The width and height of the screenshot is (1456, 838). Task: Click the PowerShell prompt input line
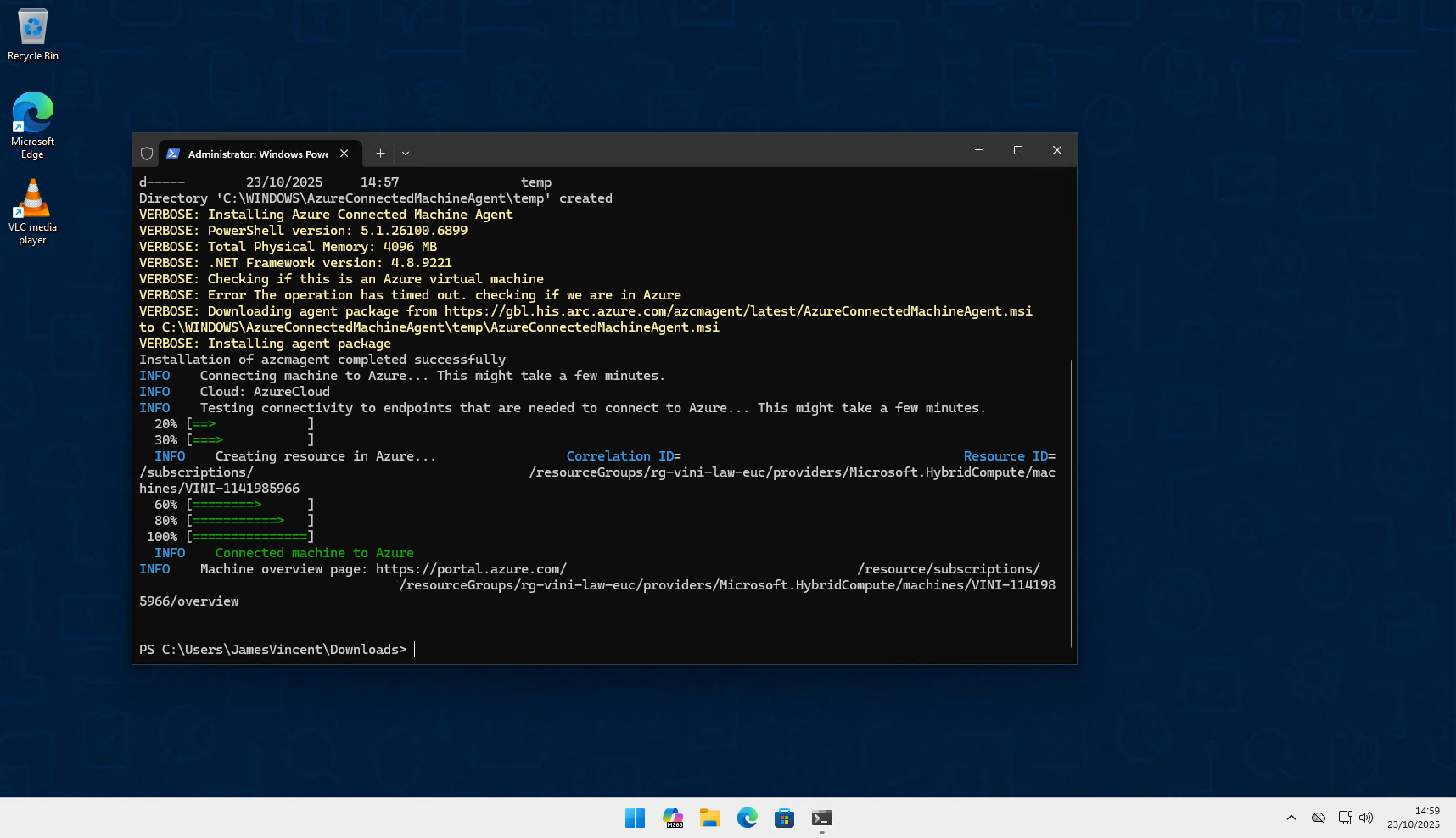pyautogui.click(x=594, y=650)
